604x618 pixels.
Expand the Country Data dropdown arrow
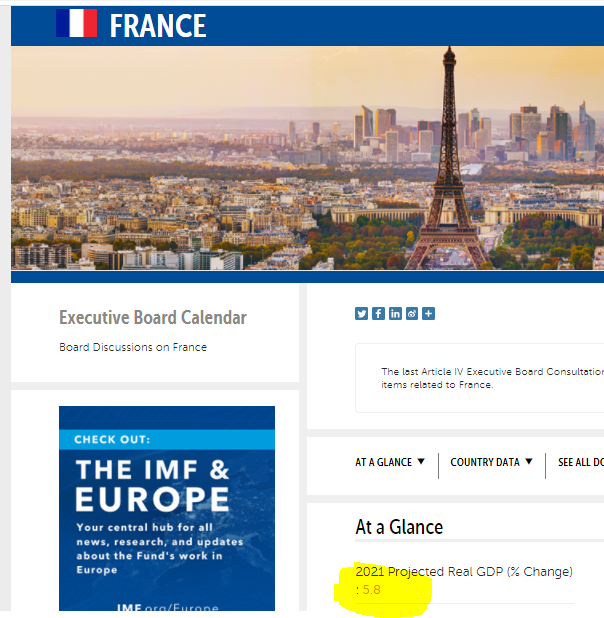[528, 462]
